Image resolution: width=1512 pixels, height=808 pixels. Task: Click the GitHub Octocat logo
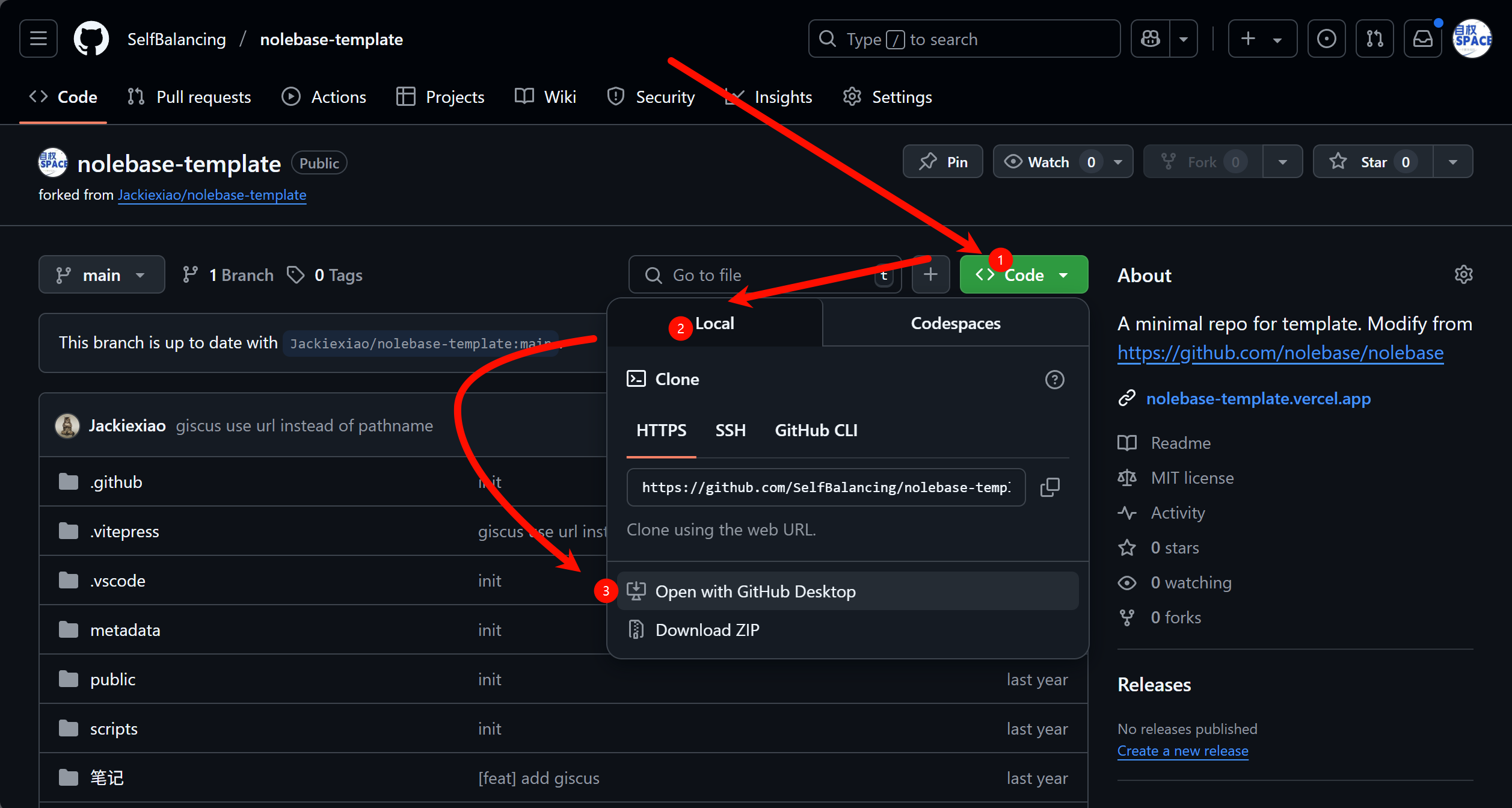click(91, 39)
